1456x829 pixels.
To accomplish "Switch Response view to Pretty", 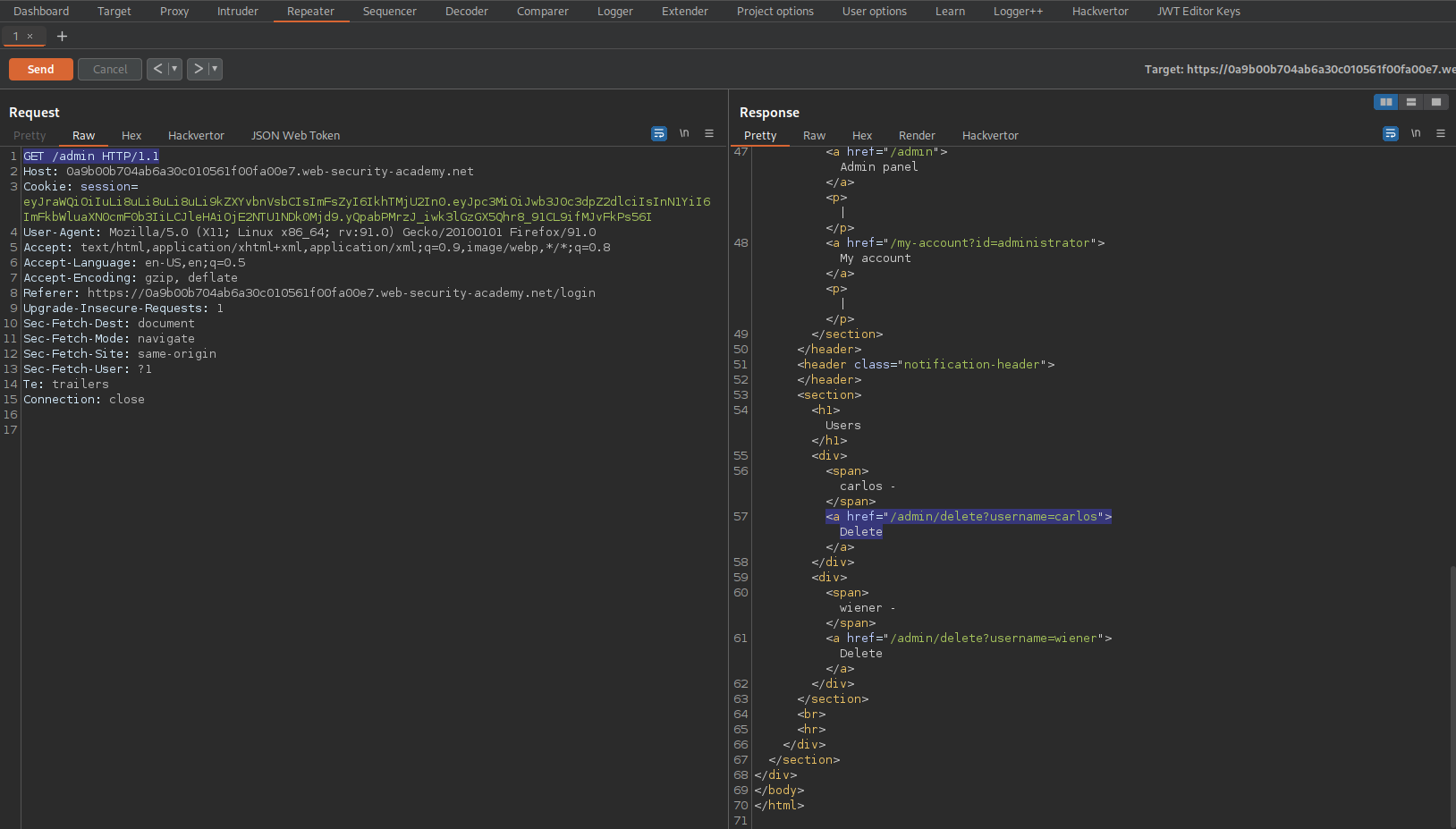I will point(760,136).
